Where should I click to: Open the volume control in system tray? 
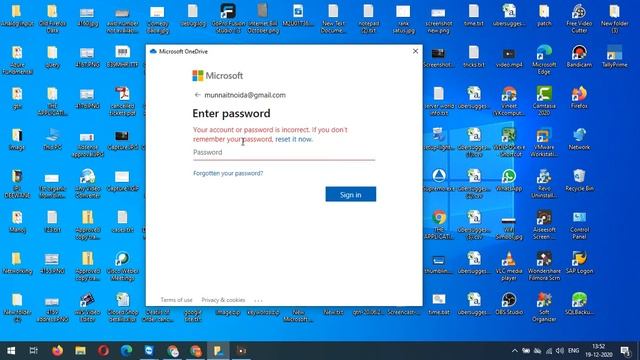click(x=560, y=351)
